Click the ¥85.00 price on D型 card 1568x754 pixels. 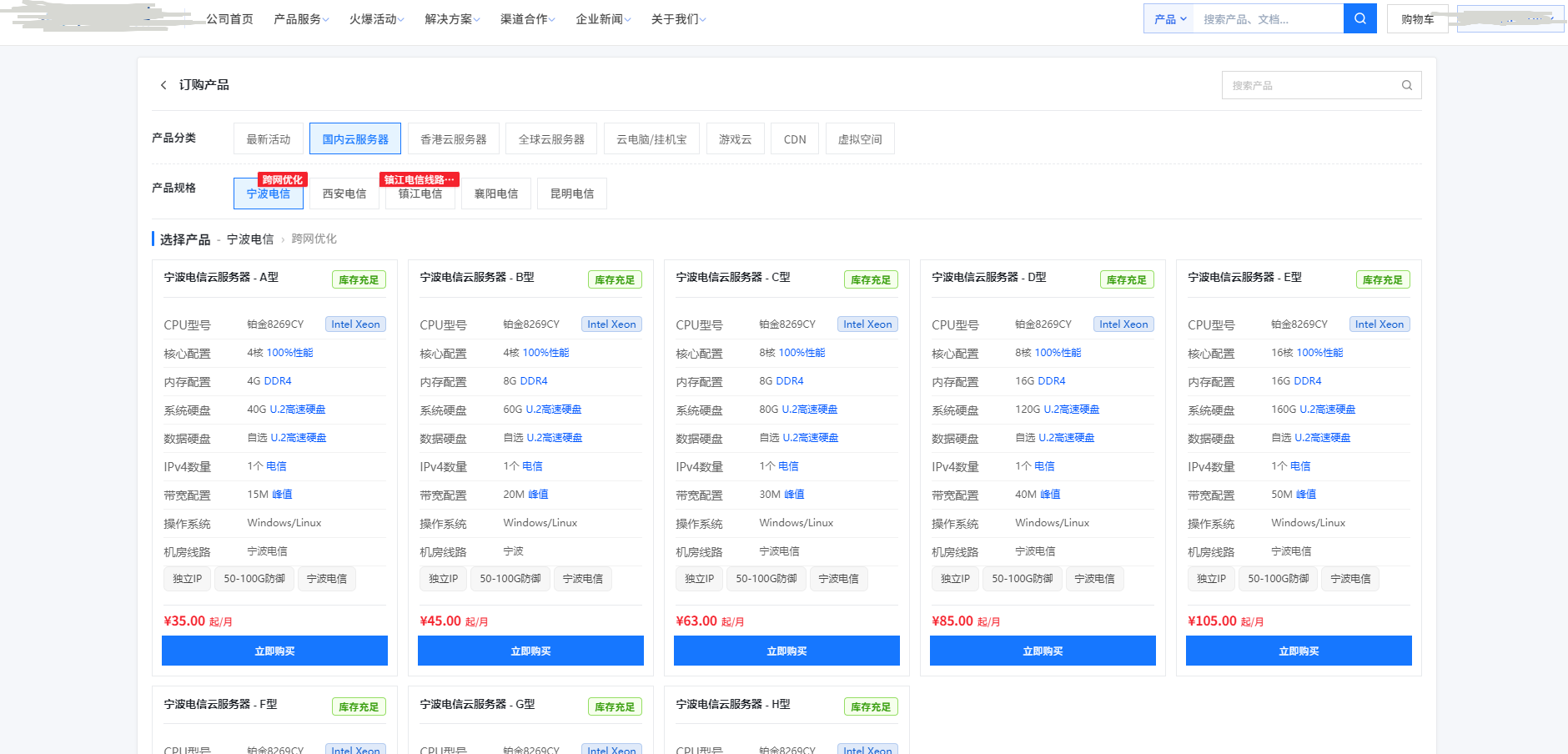952,621
